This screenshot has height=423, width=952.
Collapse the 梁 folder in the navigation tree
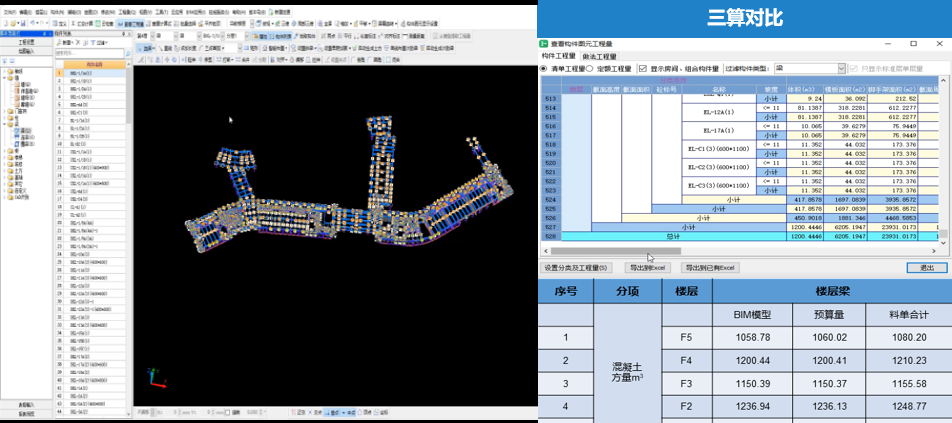pyautogui.click(x=4, y=124)
